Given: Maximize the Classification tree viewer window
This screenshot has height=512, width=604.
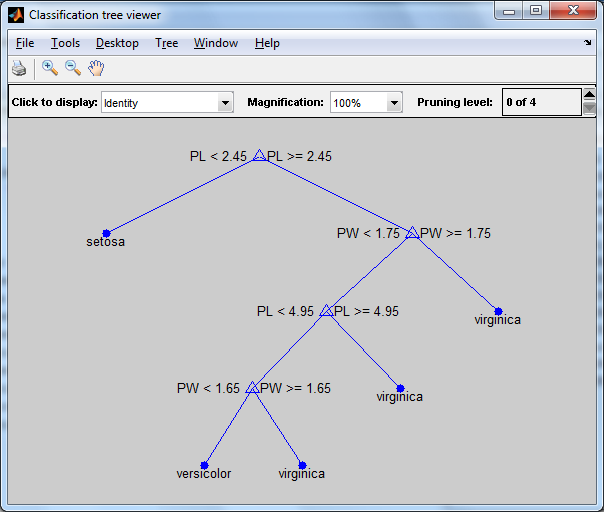Looking at the screenshot, I should coord(536,11).
